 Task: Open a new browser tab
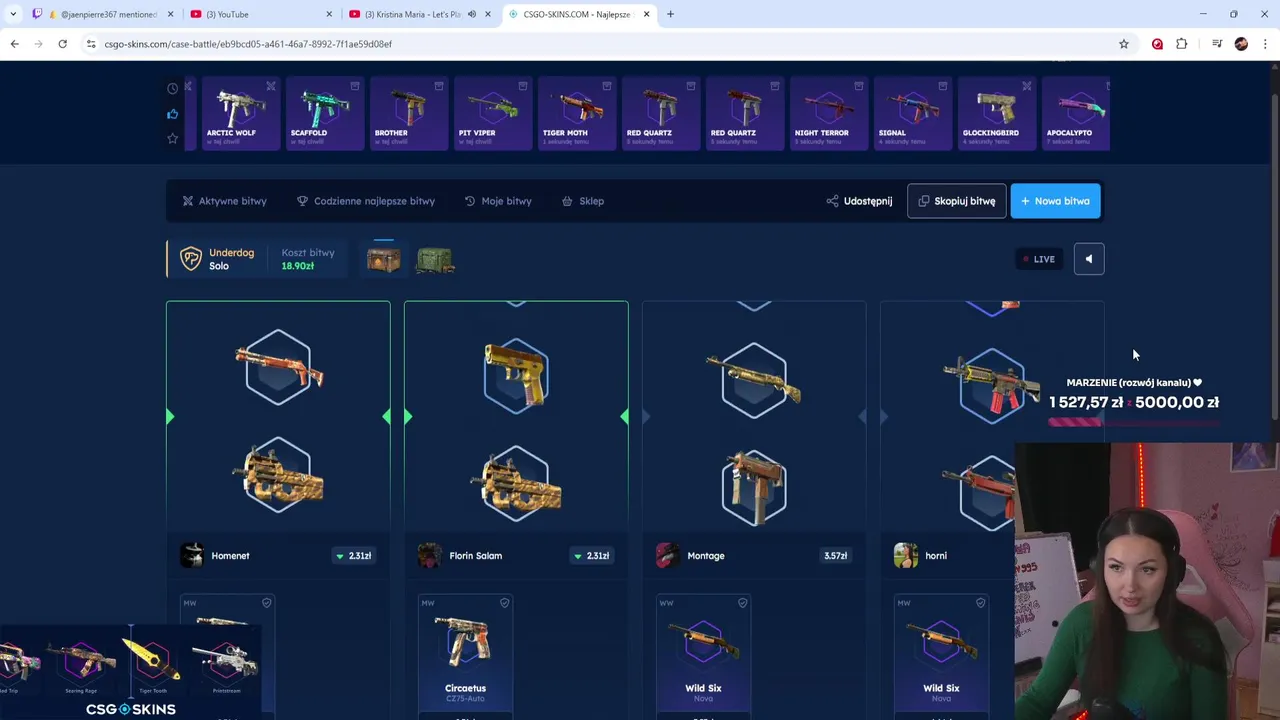pyautogui.click(x=670, y=14)
